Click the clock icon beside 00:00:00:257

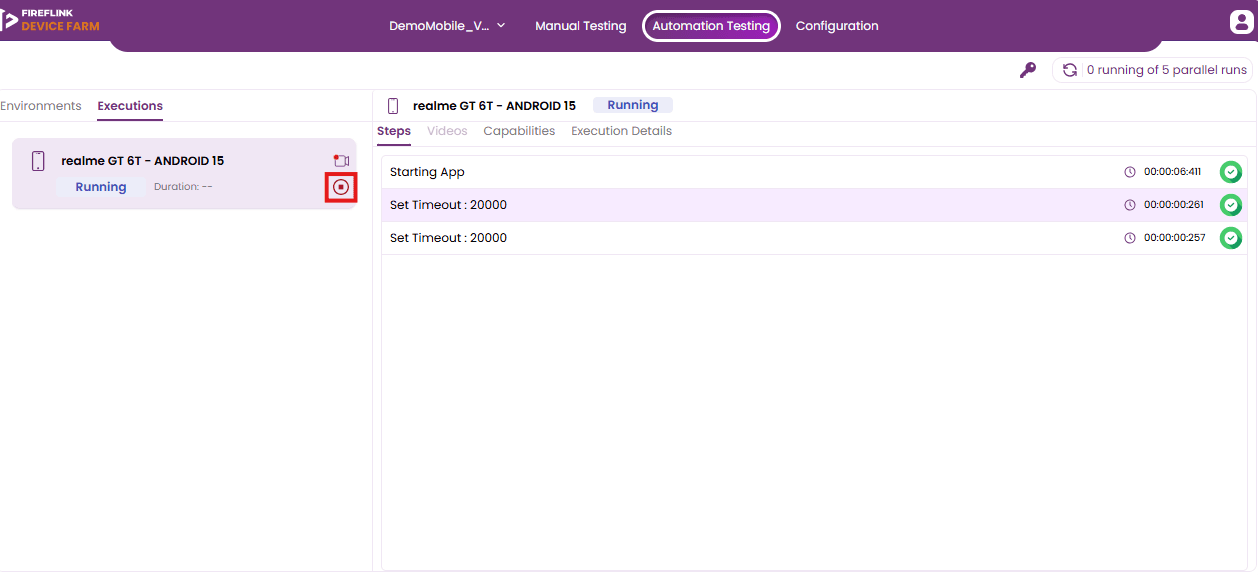(1130, 238)
